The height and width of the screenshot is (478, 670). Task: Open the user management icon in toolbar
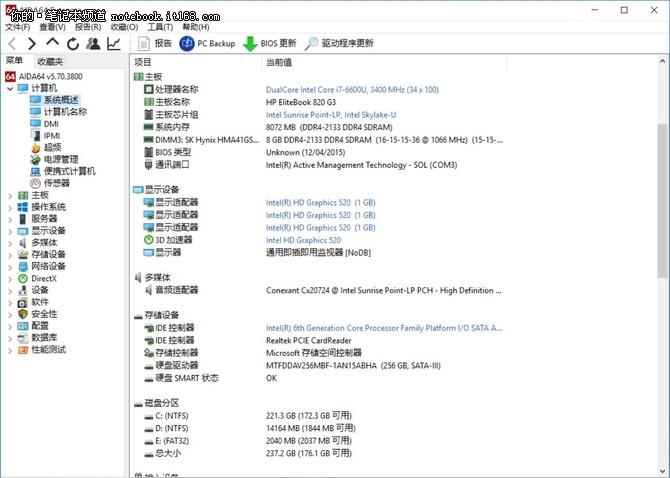click(x=93, y=43)
